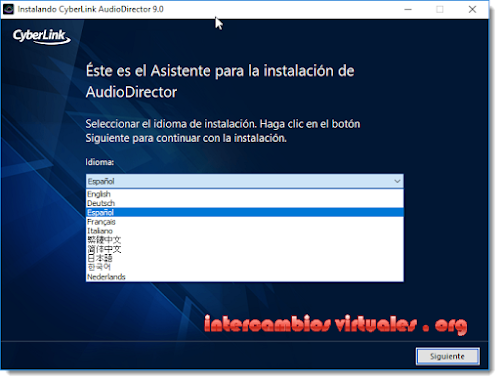Image resolution: width=500 pixels, height=381 pixels.
Task: Select English from language list
Action: pos(245,194)
